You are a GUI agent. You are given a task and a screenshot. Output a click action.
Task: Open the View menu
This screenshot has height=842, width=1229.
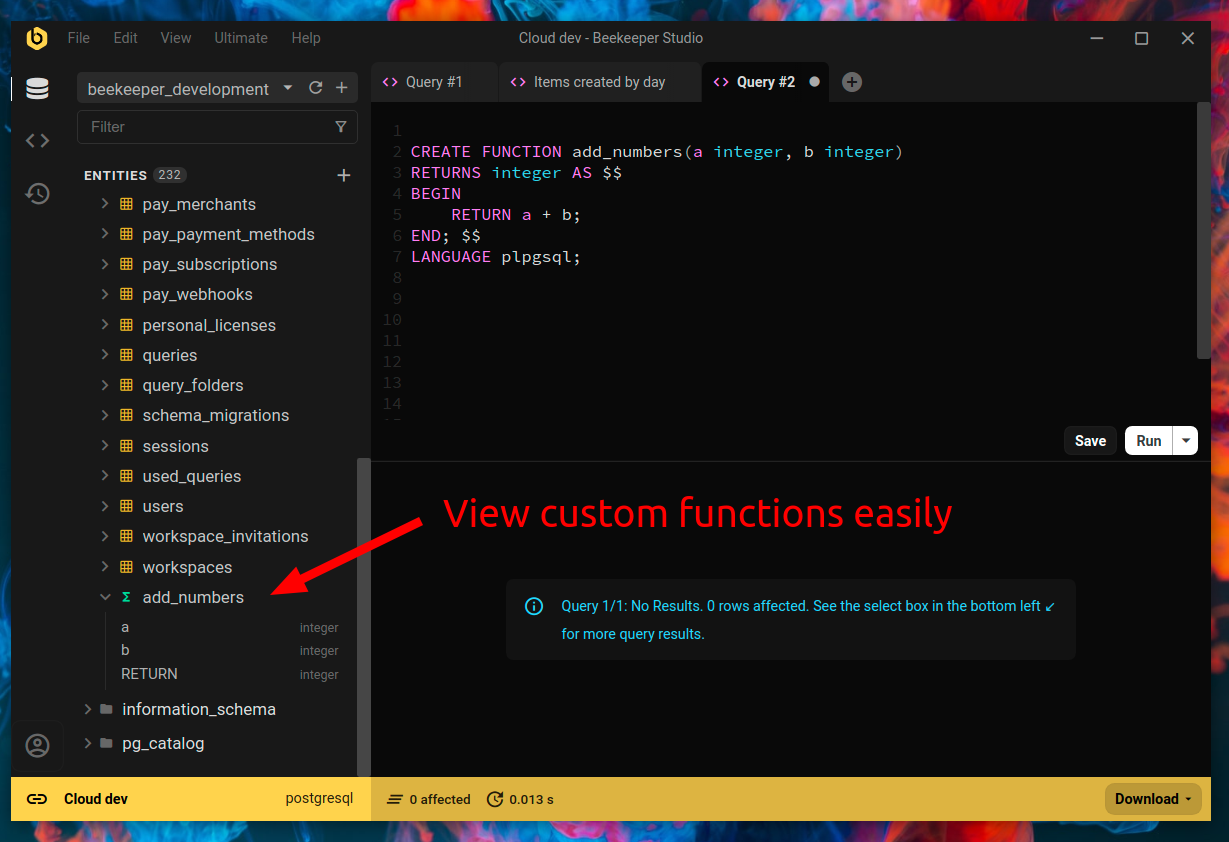(x=175, y=38)
